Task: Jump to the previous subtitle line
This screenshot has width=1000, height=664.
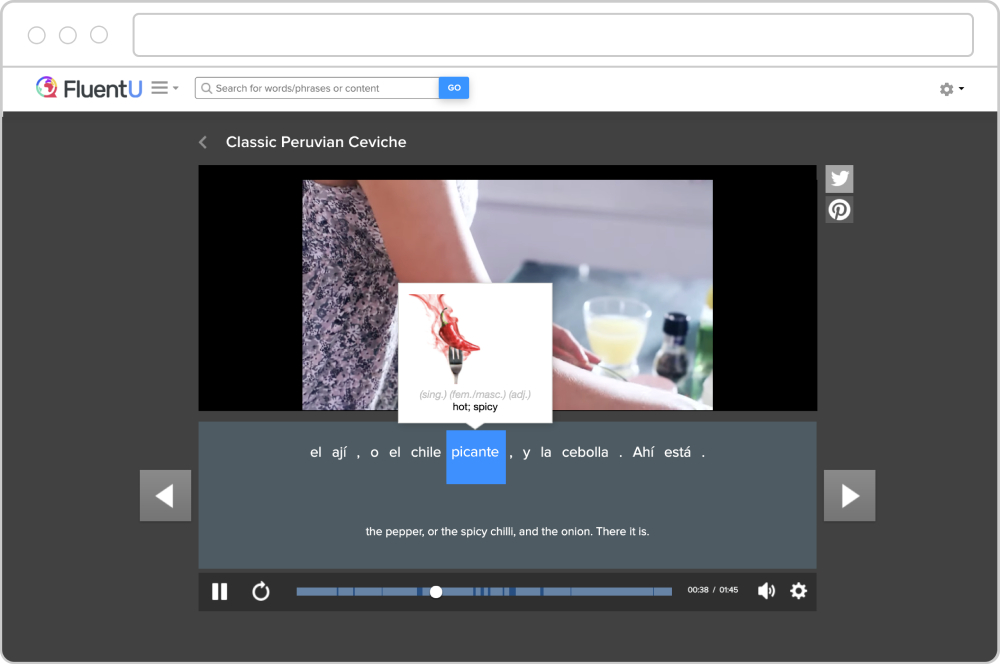Action: pyautogui.click(x=165, y=495)
